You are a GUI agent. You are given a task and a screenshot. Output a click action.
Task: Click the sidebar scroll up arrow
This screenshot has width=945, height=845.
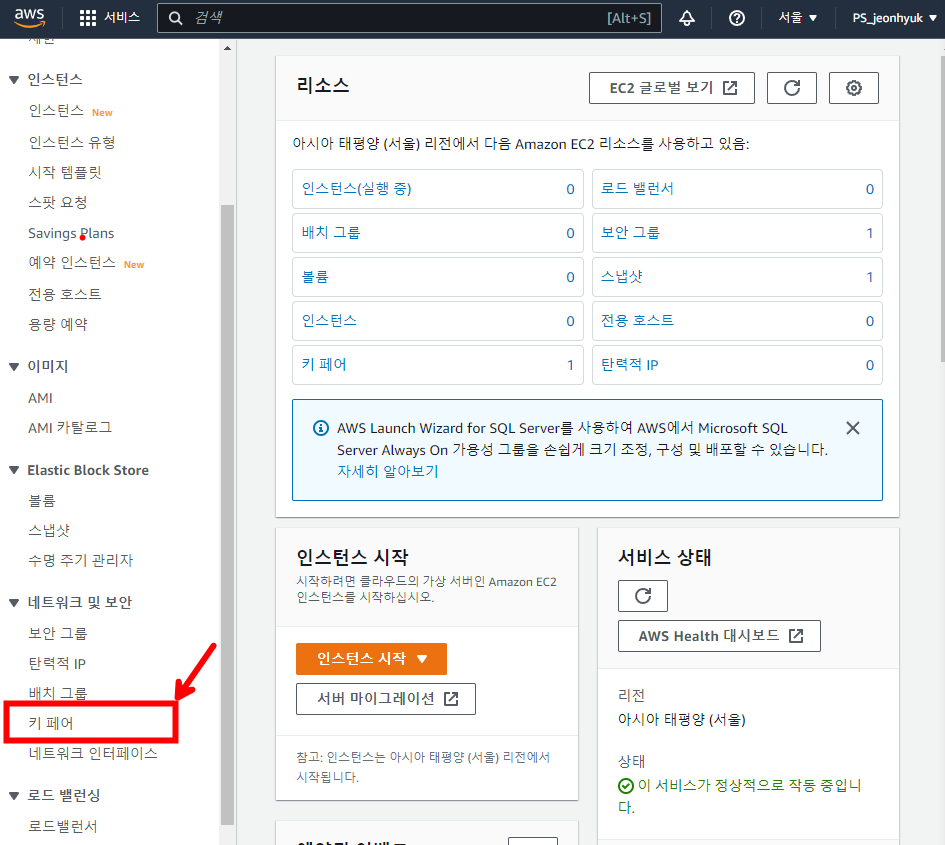pos(227,48)
